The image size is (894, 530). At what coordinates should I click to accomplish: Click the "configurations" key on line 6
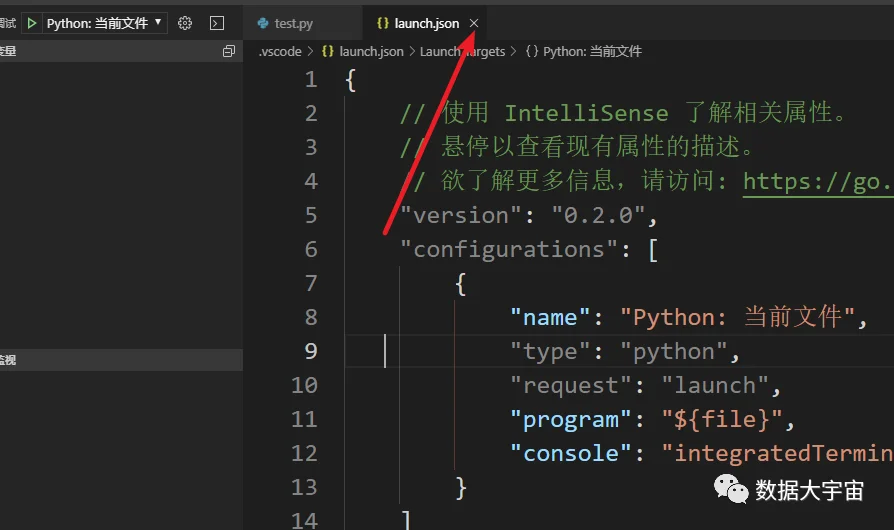tap(509, 250)
